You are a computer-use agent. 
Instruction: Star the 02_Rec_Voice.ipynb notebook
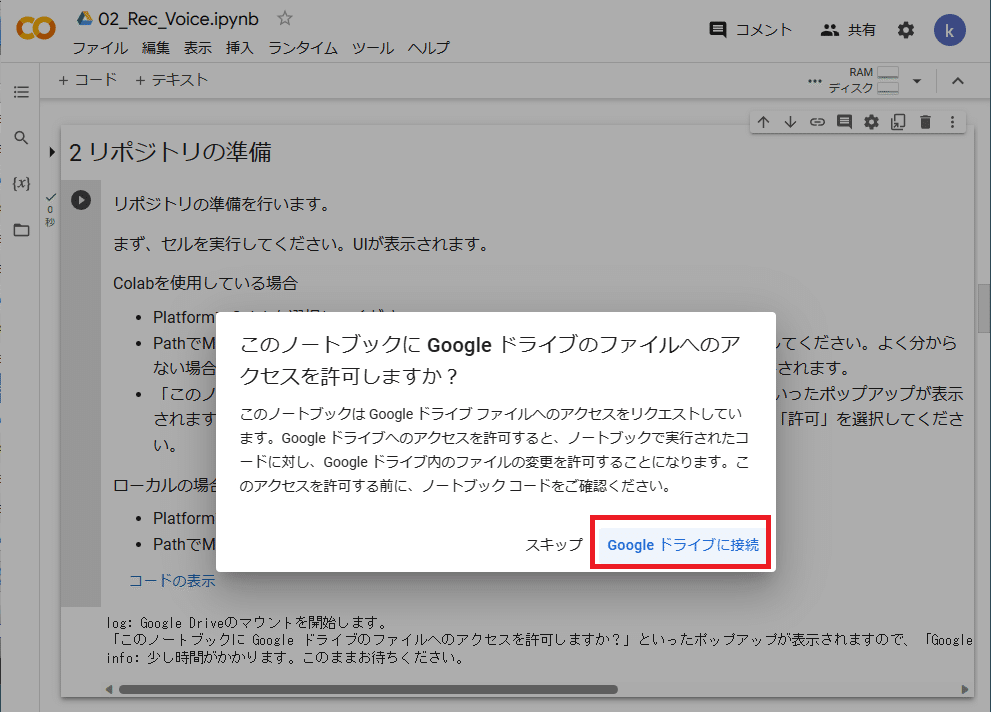[x=285, y=18]
